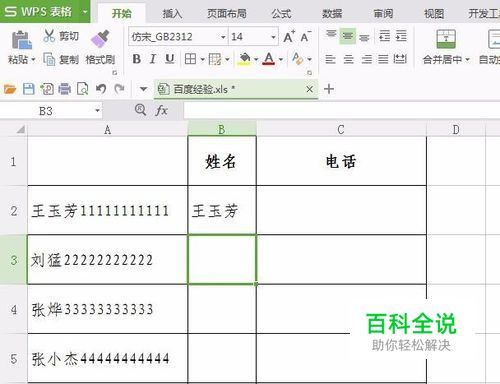Toggle Italic formatting

click(x=153, y=59)
